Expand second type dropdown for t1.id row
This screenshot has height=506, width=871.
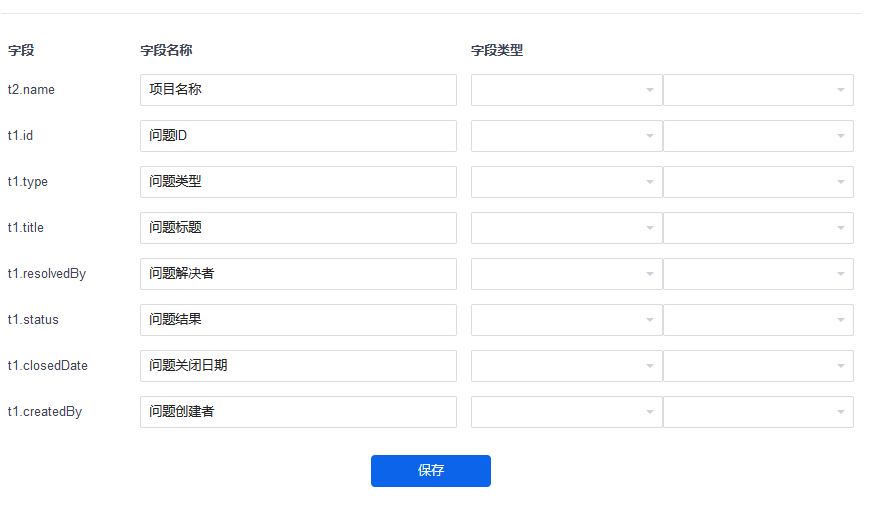[758, 136]
